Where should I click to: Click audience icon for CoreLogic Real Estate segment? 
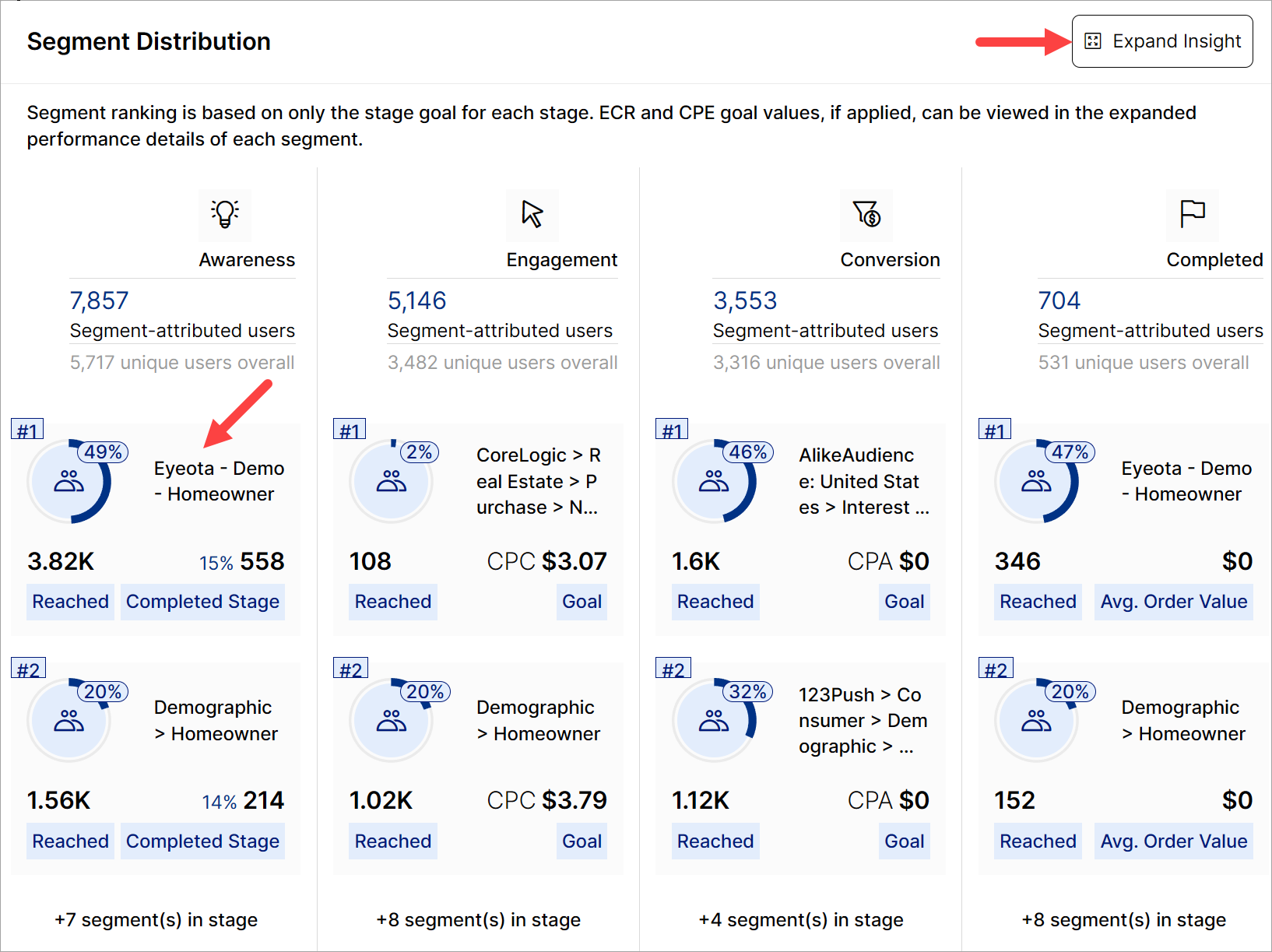(x=391, y=482)
